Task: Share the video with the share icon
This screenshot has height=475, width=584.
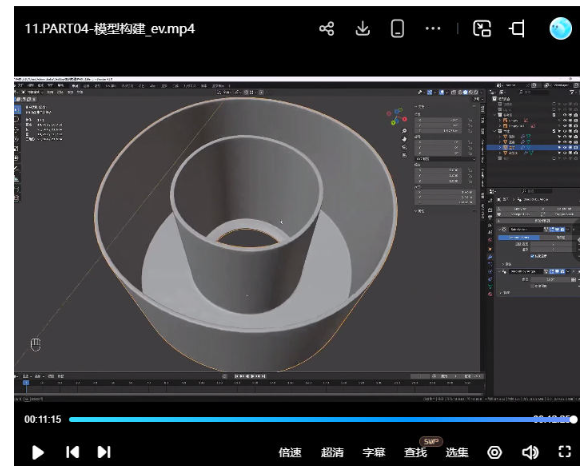Action: pyautogui.click(x=327, y=29)
